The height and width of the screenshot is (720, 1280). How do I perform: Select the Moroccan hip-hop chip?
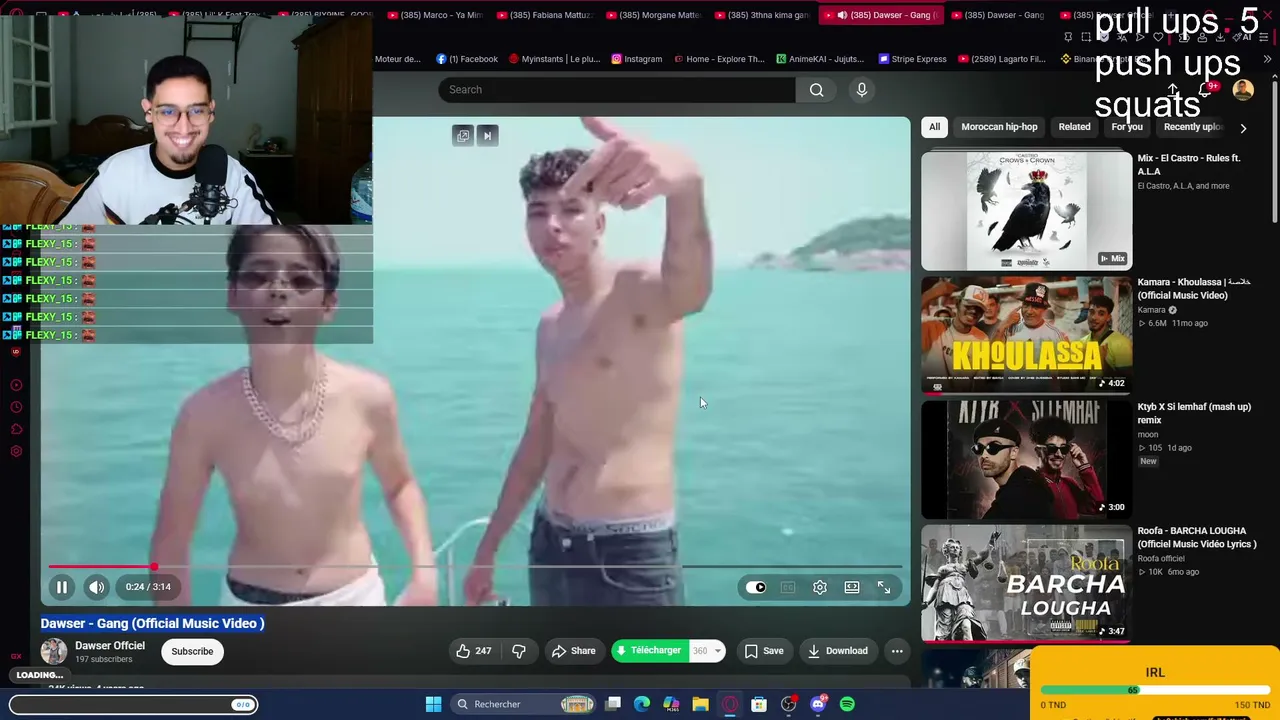(999, 127)
